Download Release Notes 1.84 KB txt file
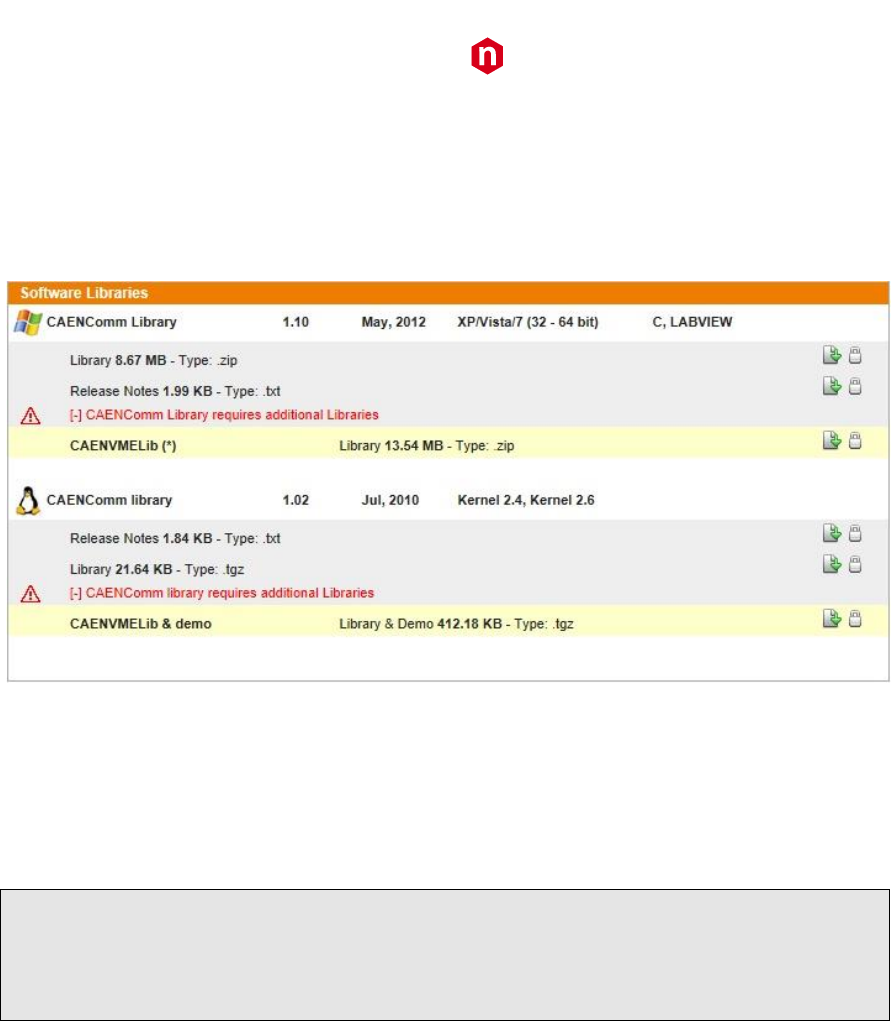This screenshot has width=891, height=1021. click(832, 533)
